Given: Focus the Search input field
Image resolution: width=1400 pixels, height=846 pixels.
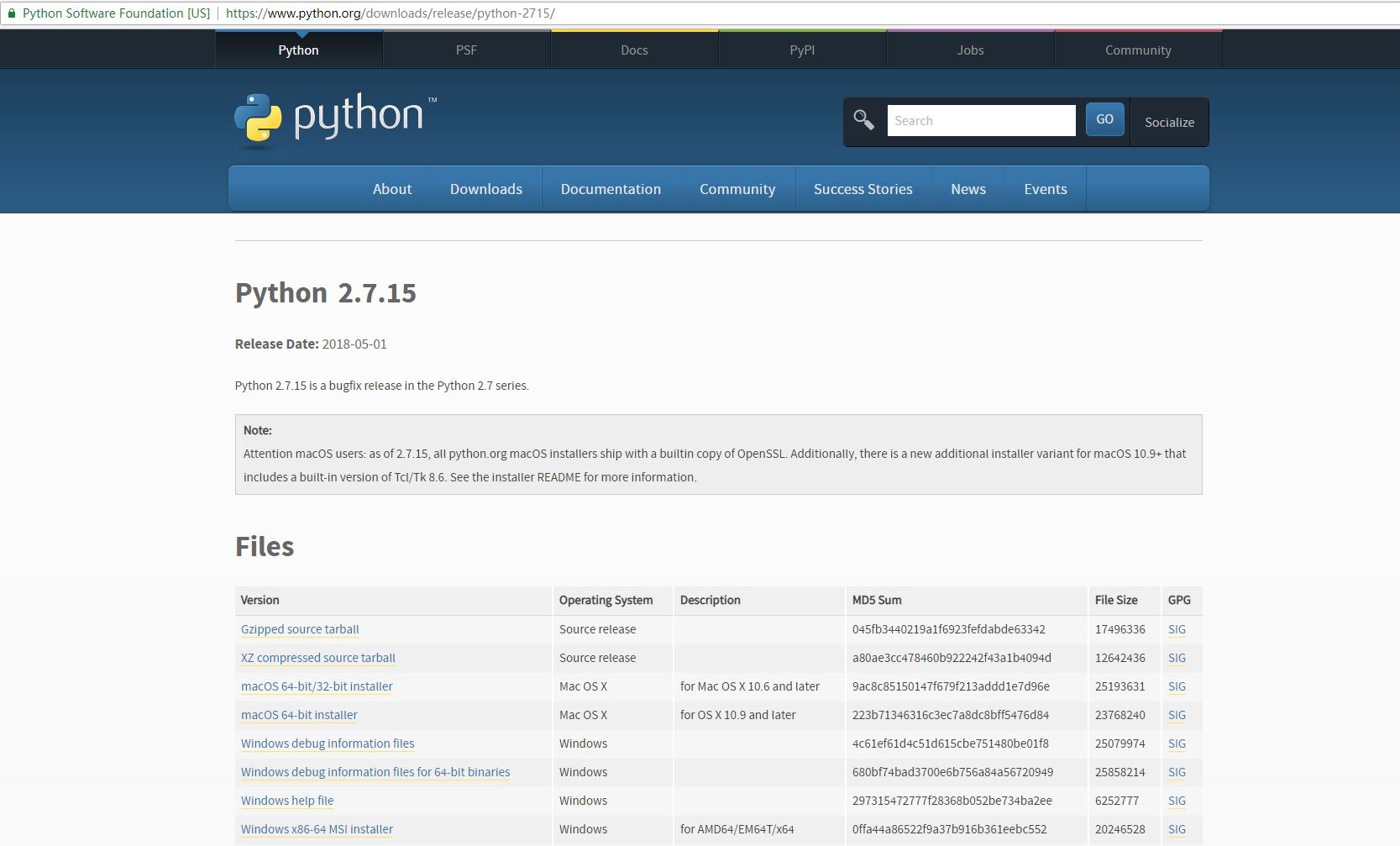Looking at the screenshot, I should [x=981, y=120].
